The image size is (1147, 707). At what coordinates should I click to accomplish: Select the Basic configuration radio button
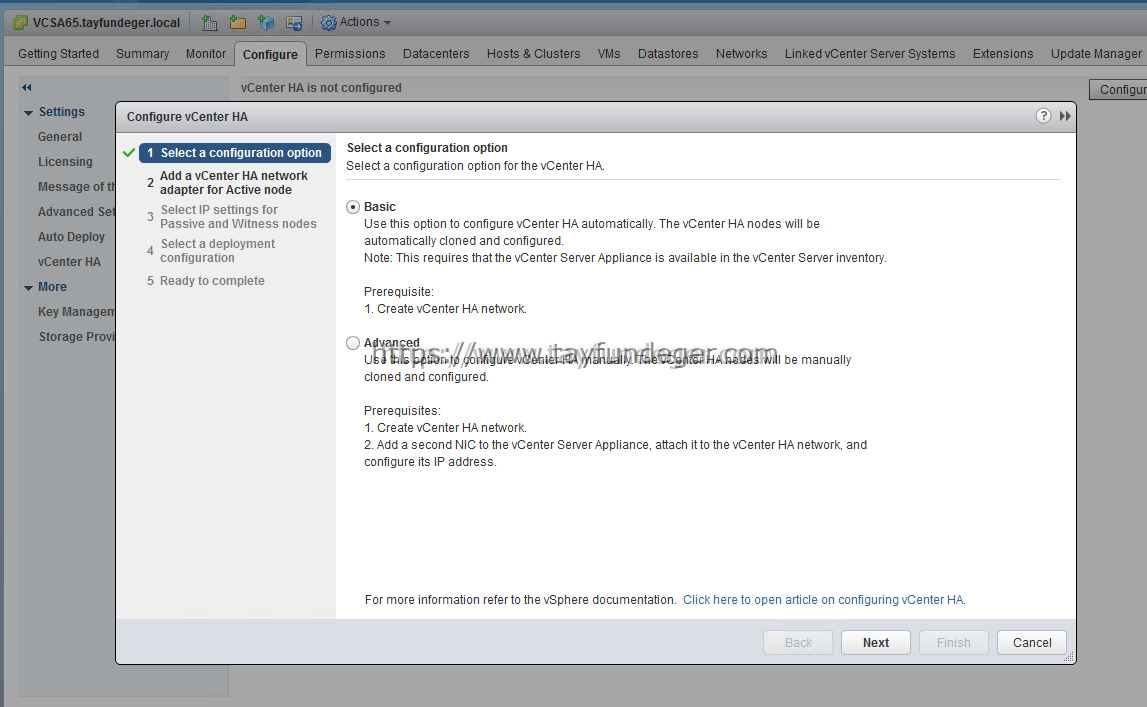[353, 207]
